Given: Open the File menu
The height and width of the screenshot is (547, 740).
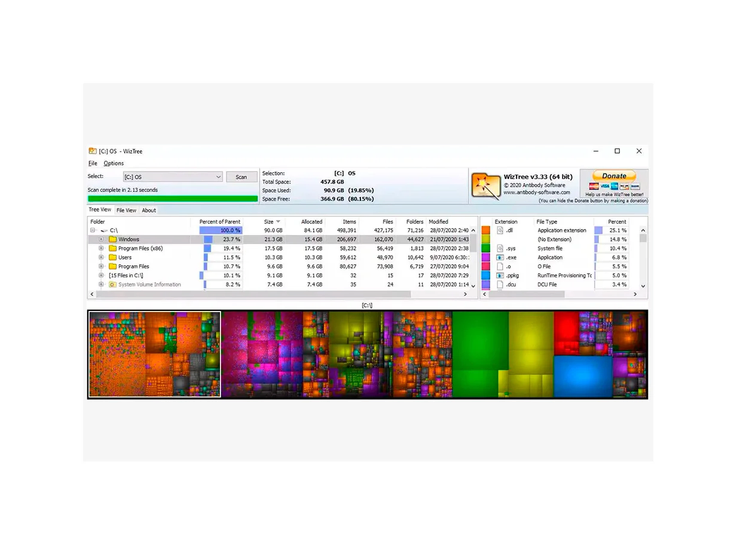Looking at the screenshot, I should coord(92,163).
